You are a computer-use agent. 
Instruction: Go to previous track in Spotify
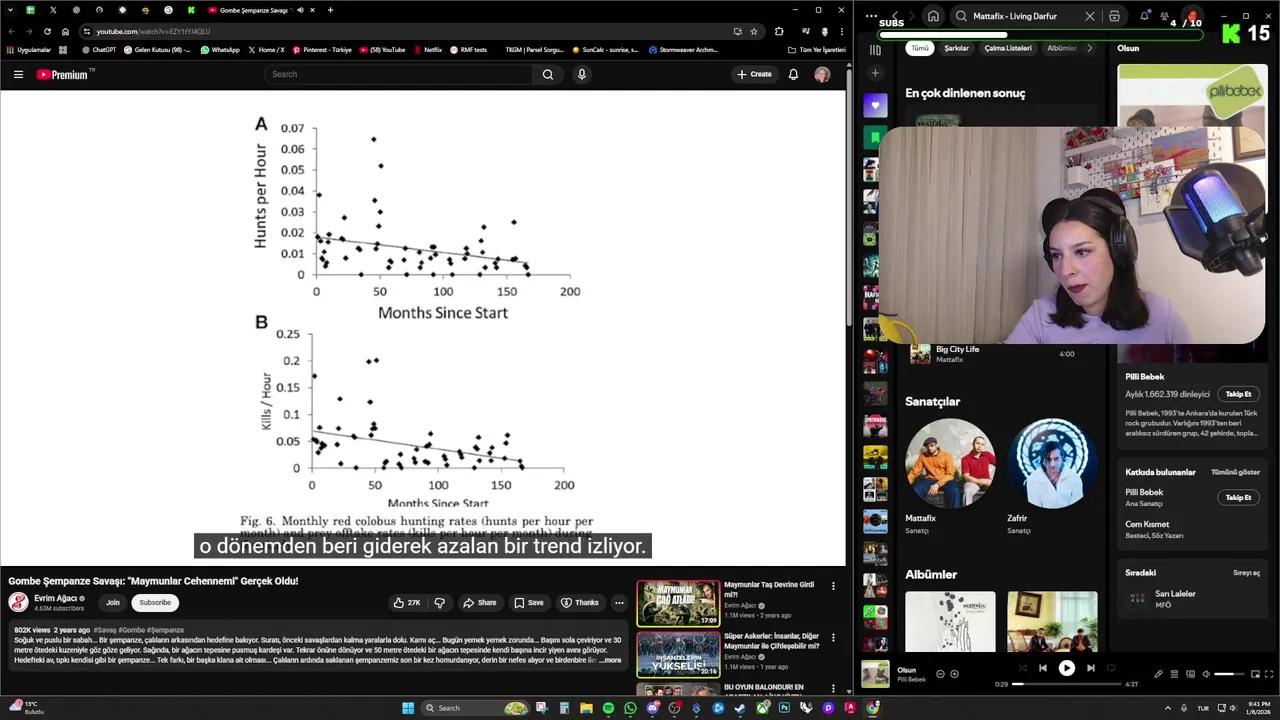click(1043, 668)
